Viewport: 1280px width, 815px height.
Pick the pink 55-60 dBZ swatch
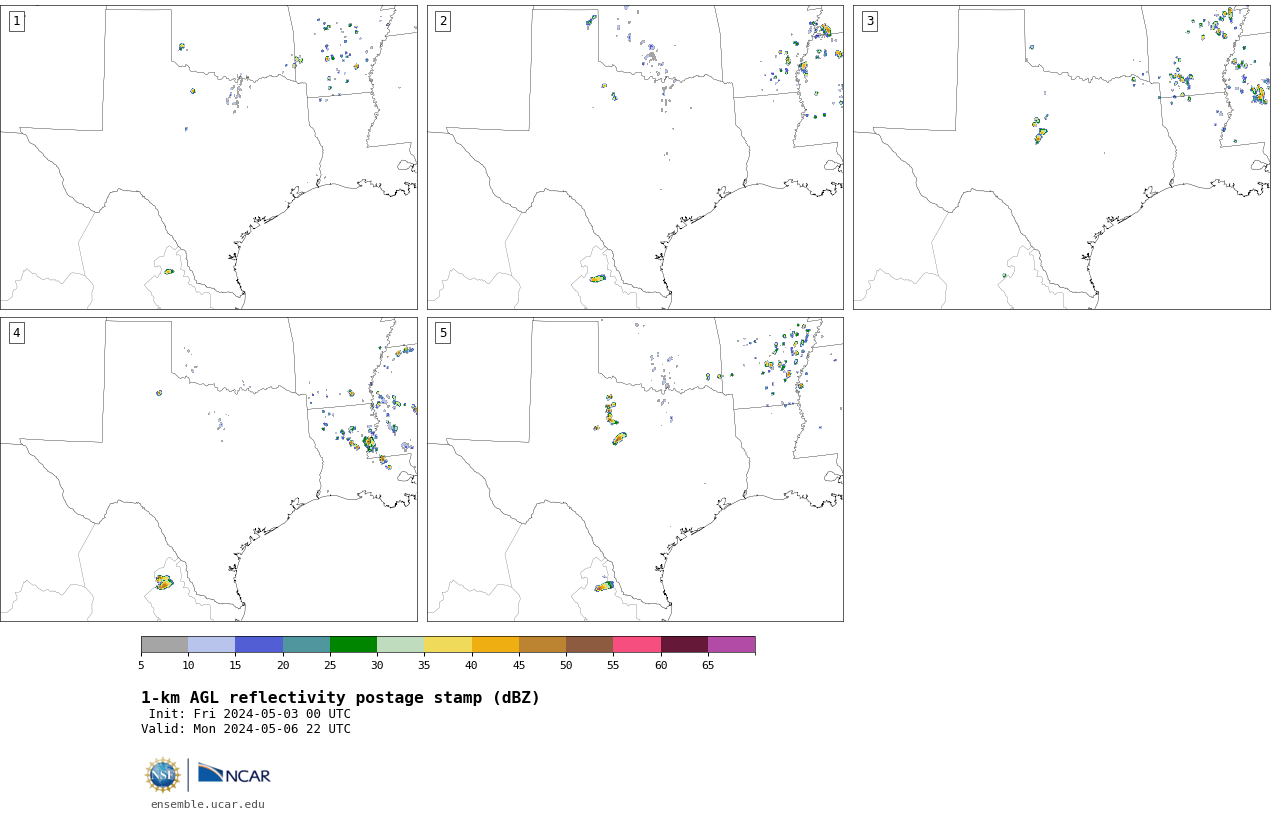point(637,644)
